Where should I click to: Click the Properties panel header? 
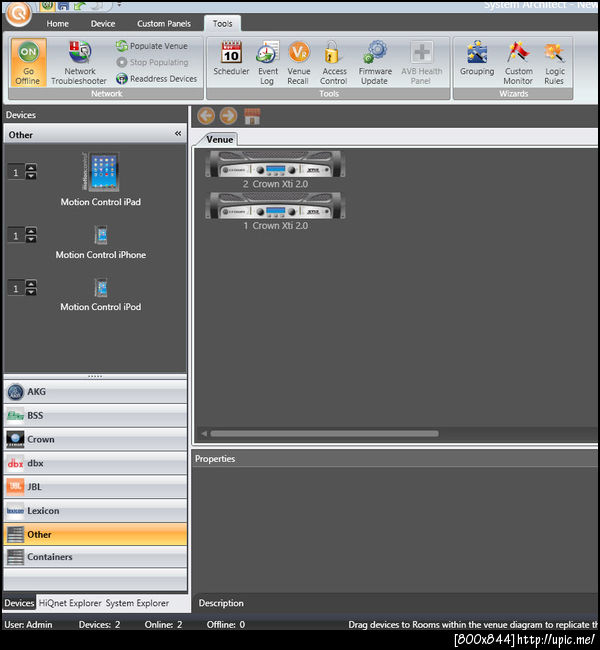tap(395, 458)
